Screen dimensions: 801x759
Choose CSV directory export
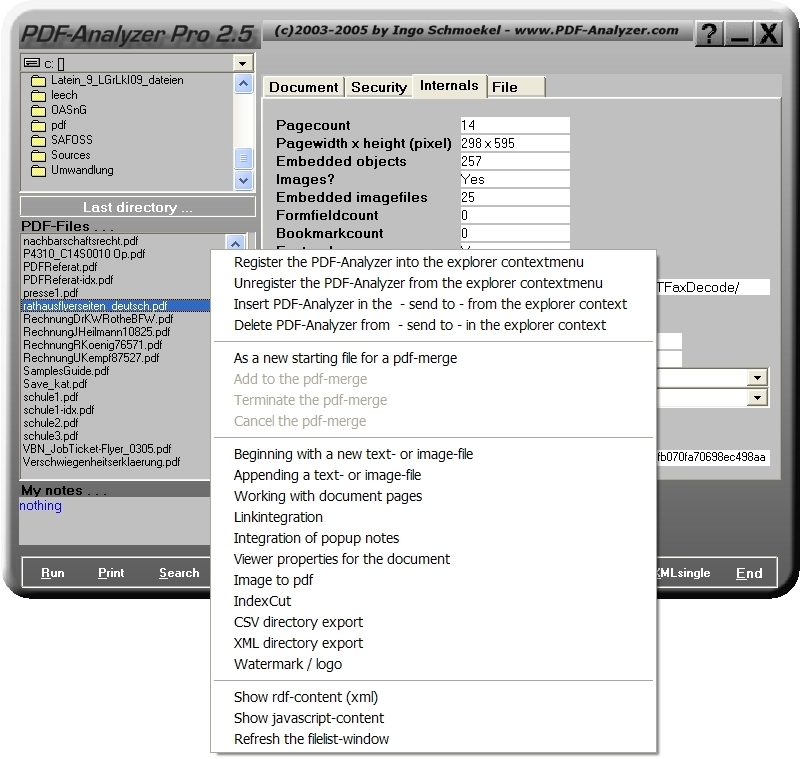pyautogui.click(x=433, y=622)
